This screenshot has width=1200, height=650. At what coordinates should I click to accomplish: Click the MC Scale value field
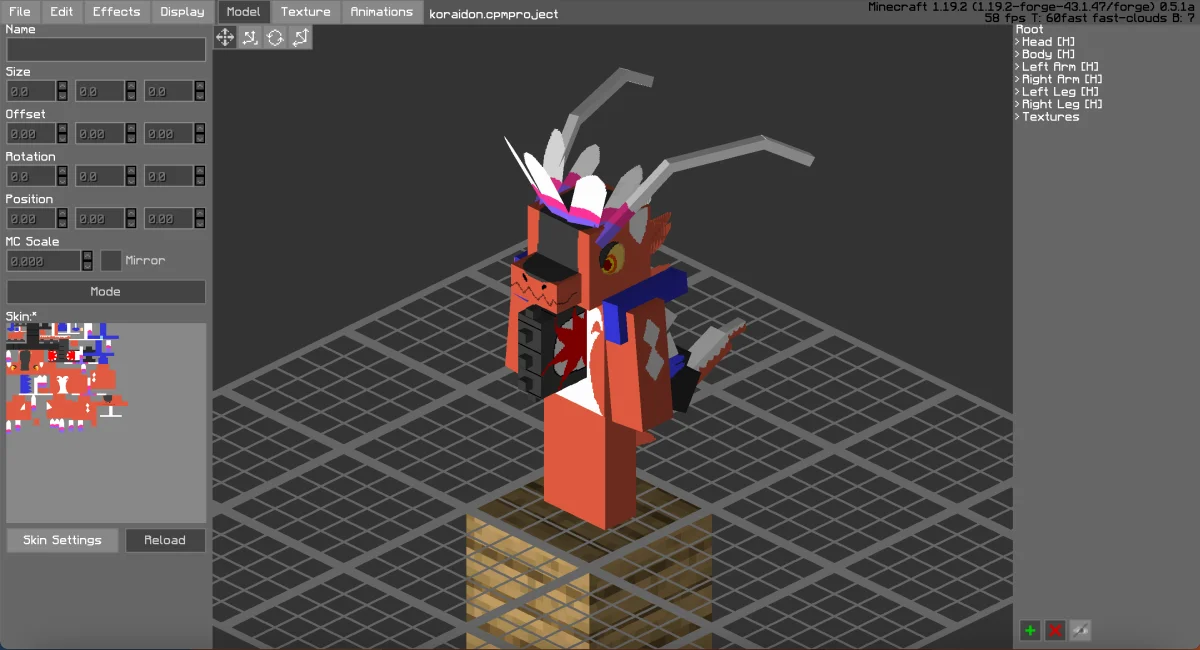pyautogui.click(x=44, y=261)
